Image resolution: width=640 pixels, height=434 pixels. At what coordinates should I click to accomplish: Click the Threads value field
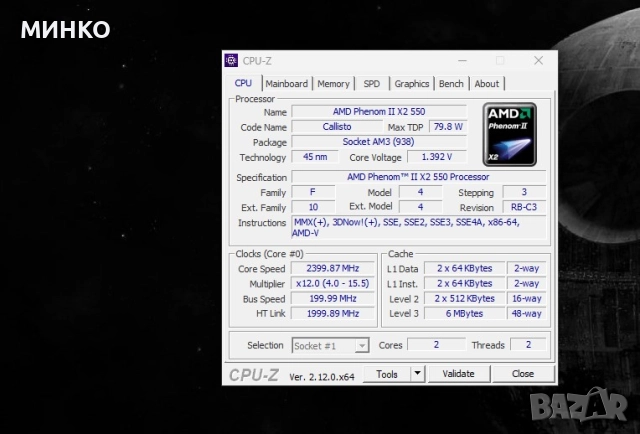point(528,345)
